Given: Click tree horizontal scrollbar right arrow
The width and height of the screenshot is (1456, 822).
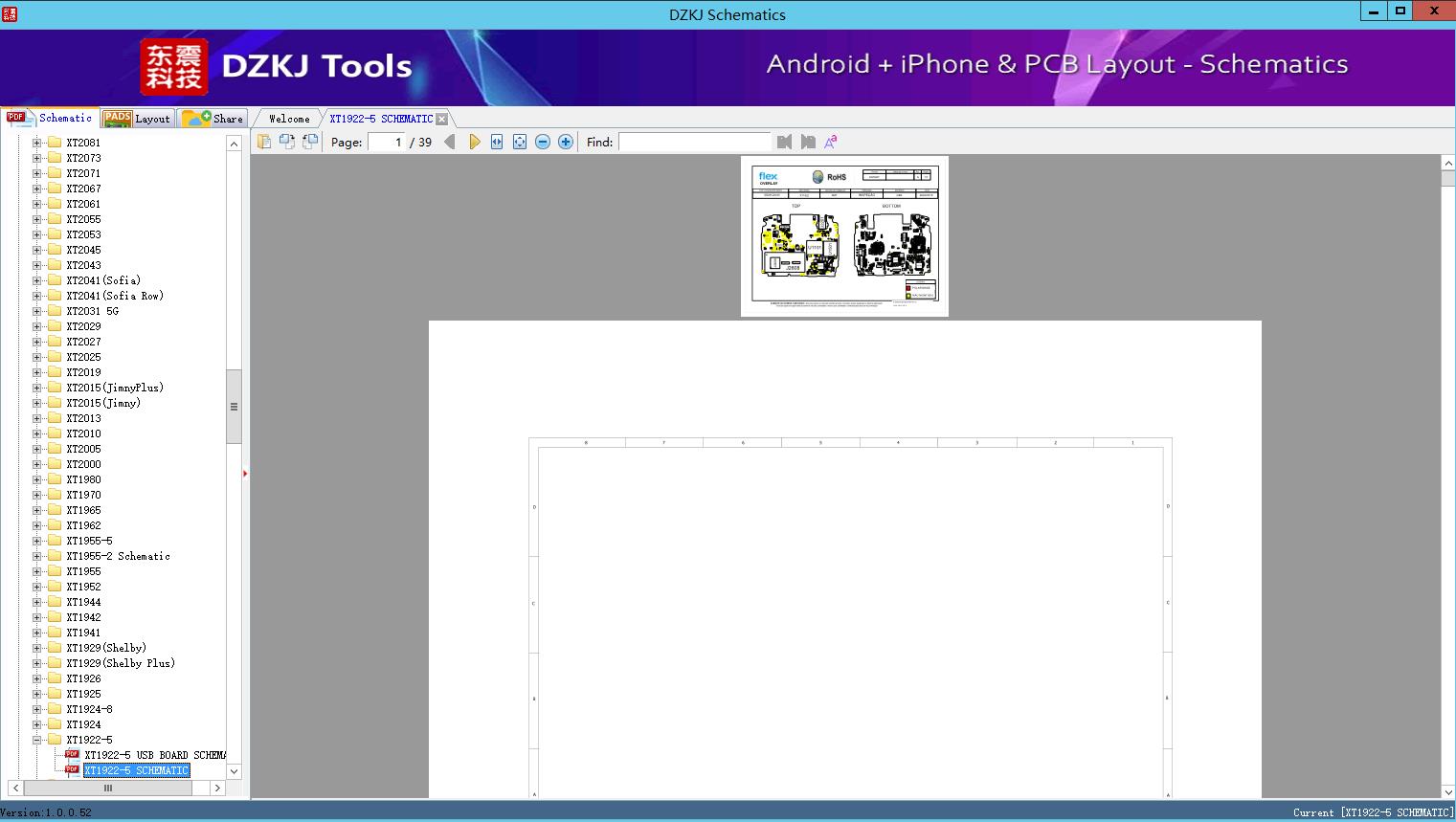Looking at the screenshot, I should point(217,789).
